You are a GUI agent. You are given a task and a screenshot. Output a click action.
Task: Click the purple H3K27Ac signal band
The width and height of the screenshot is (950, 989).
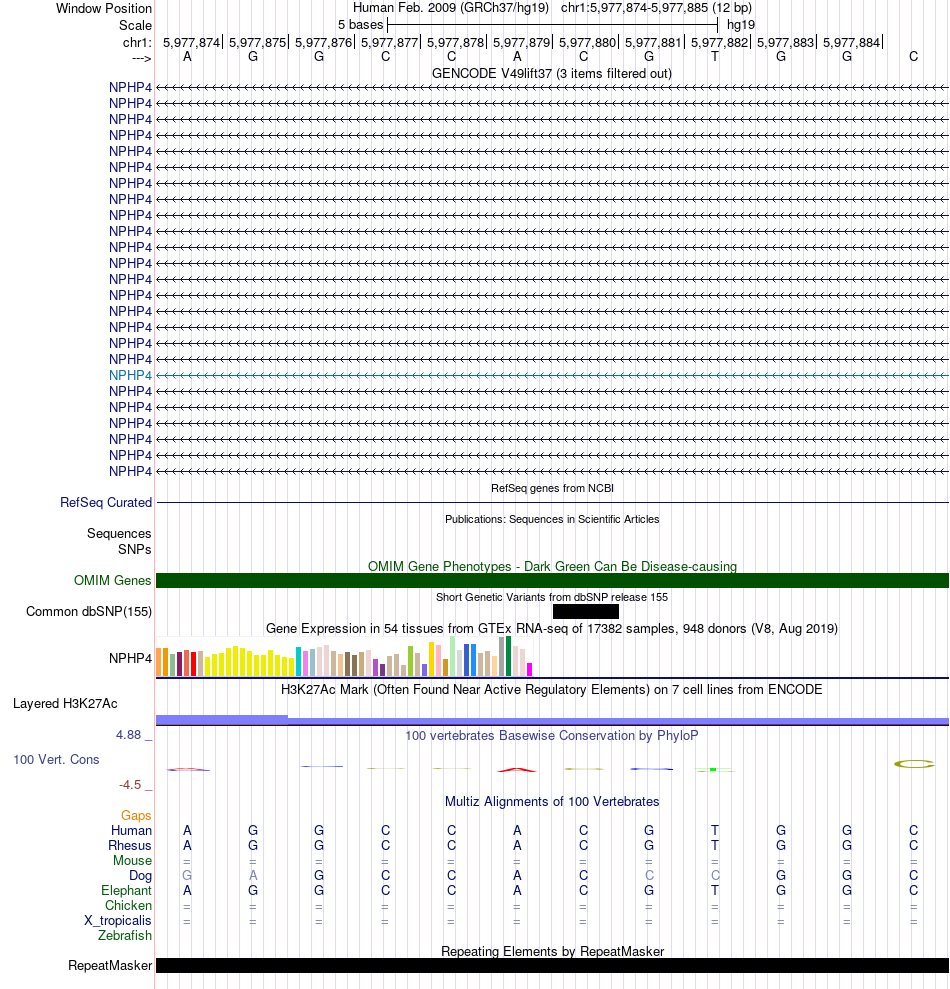pos(552,720)
